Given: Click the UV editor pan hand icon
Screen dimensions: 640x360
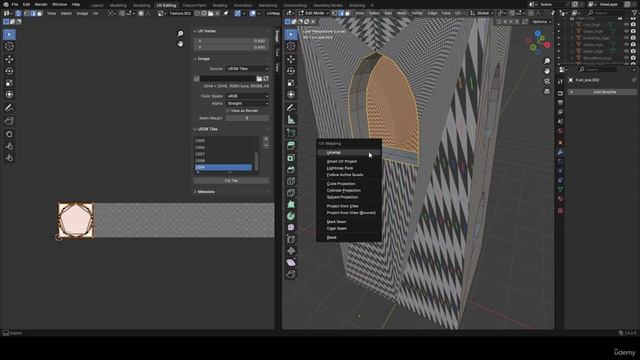Looking at the screenshot, I should 180,44.
